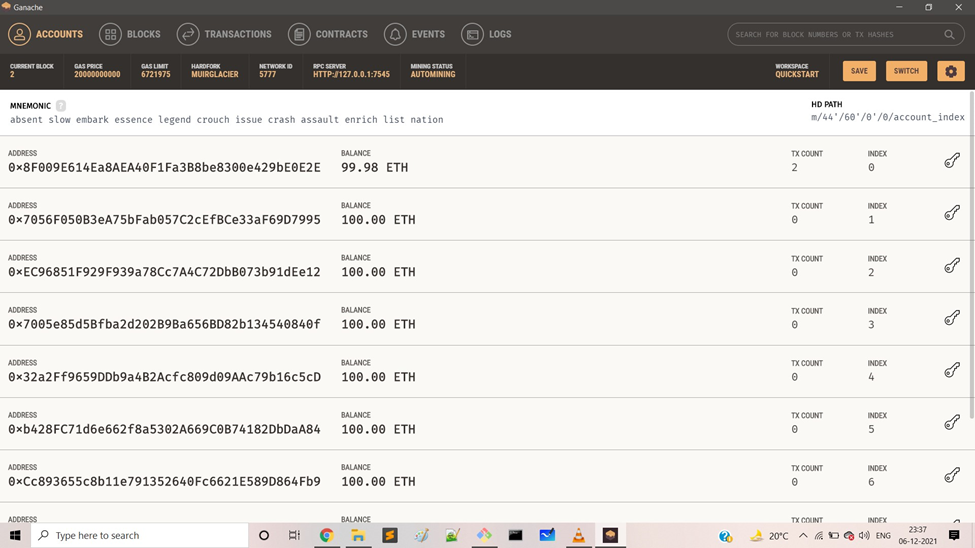The height and width of the screenshot is (548, 975).
Task: Open Google Chrome from the taskbar
Action: click(326, 535)
